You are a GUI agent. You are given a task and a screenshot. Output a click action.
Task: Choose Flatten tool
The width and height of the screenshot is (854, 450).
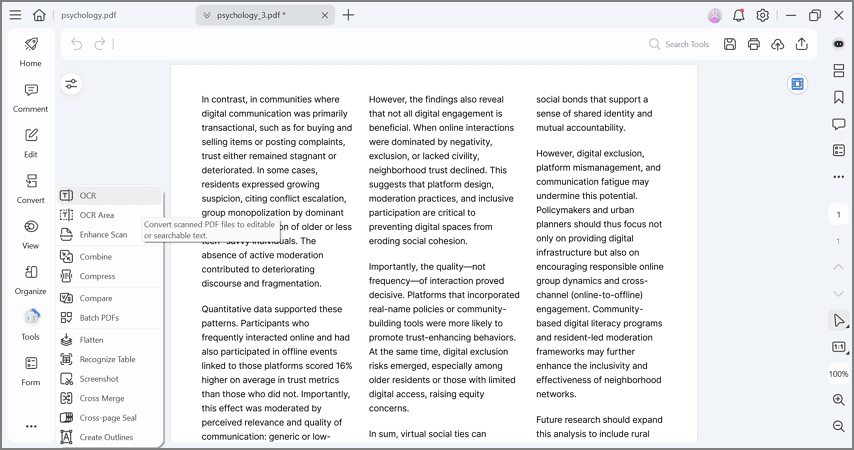point(109,340)
